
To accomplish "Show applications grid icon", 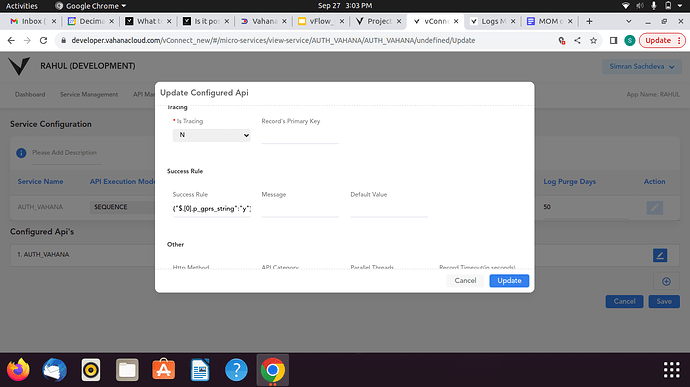I will tap(672, 370).
